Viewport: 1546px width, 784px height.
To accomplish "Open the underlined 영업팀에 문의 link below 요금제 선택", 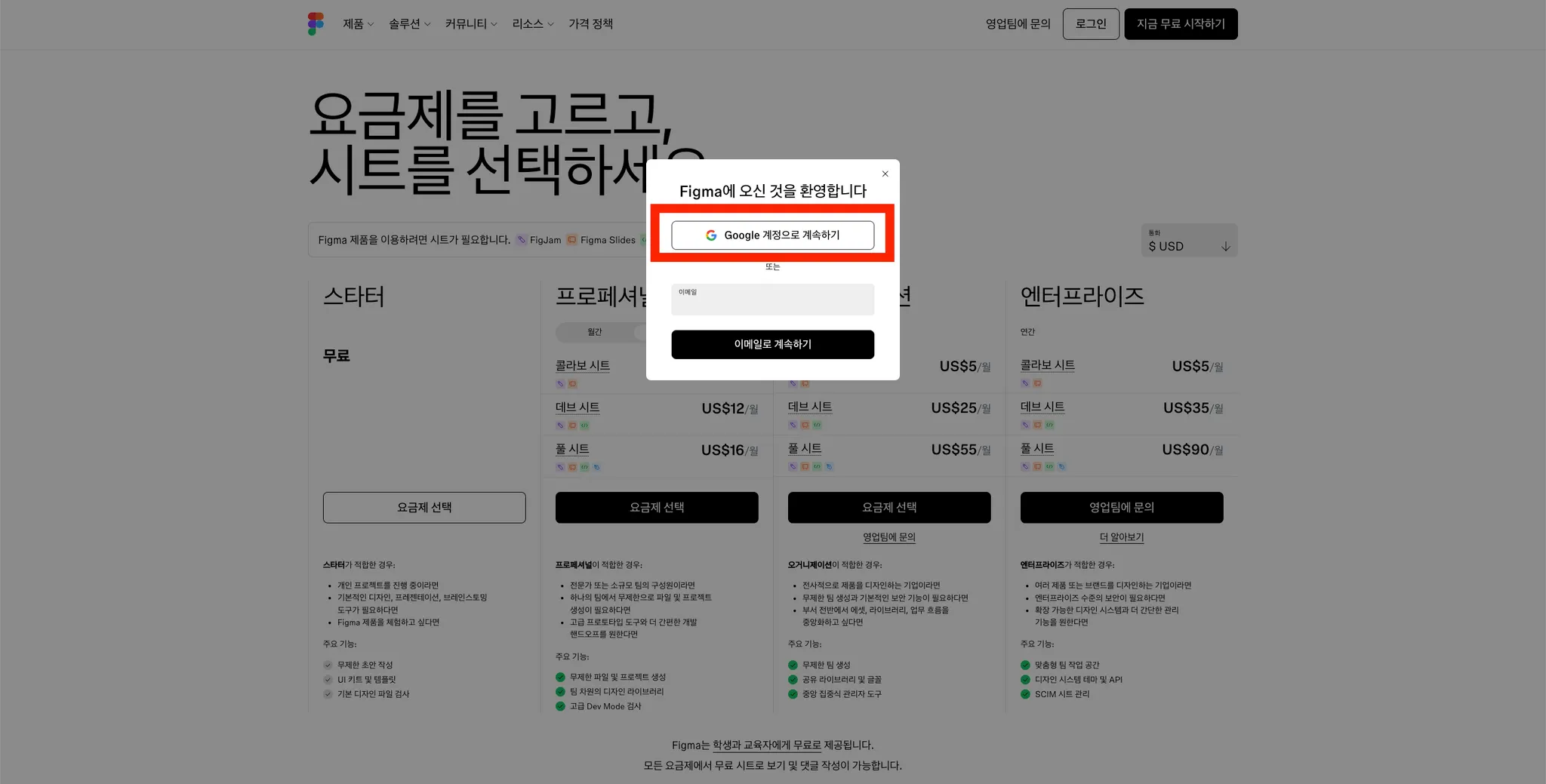I will (x=889, y=537).
